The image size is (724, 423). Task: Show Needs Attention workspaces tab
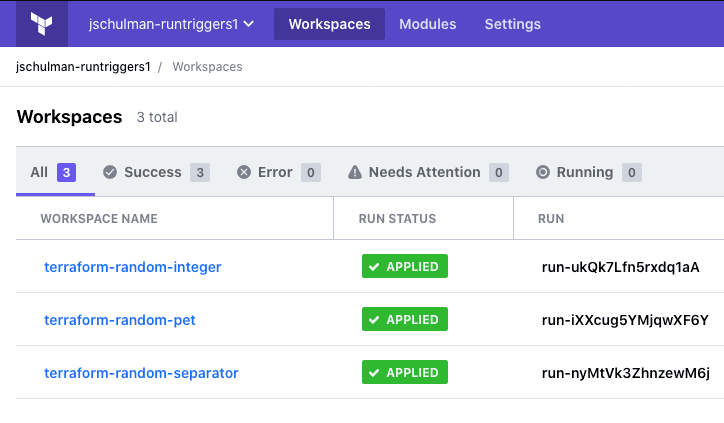(x=427, y=172)
